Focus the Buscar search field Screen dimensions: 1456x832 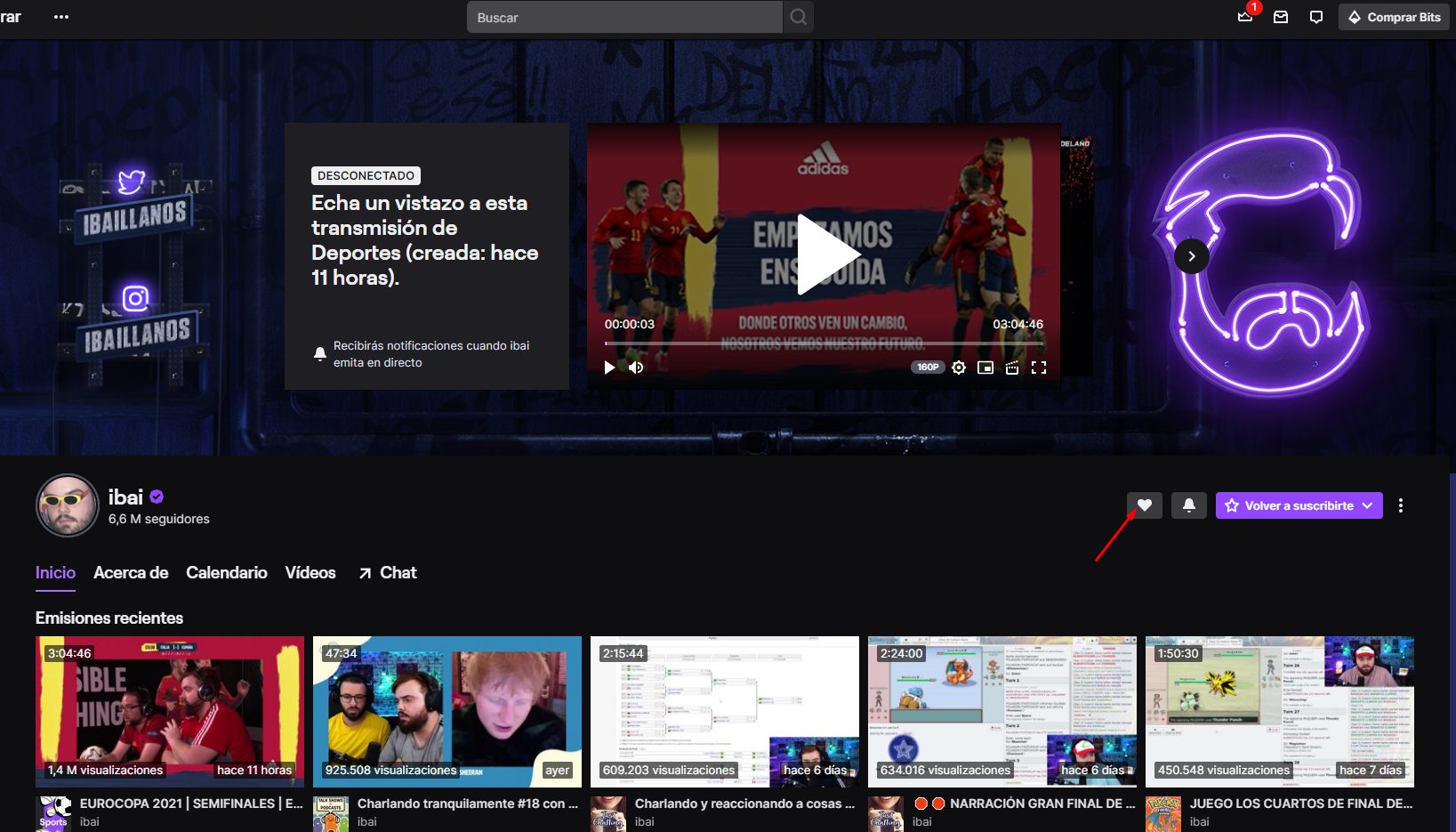click(x=624, y=17)
